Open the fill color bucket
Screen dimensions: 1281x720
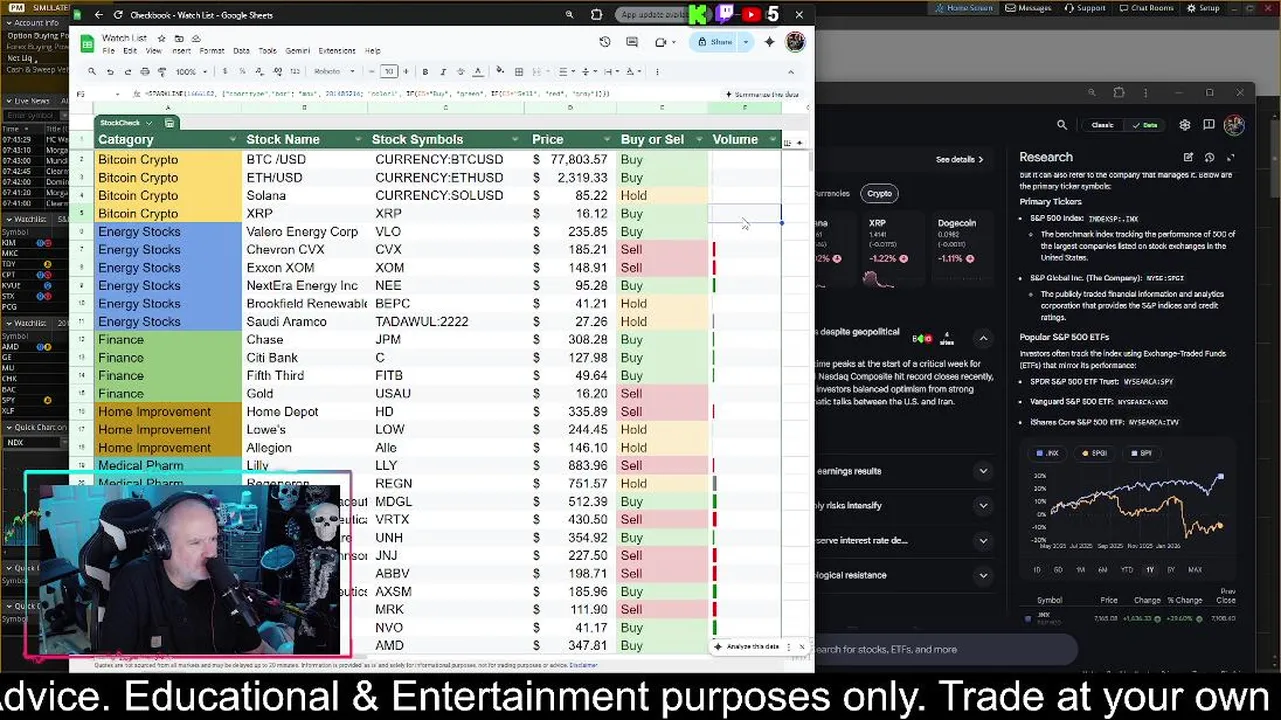point(500,72)
